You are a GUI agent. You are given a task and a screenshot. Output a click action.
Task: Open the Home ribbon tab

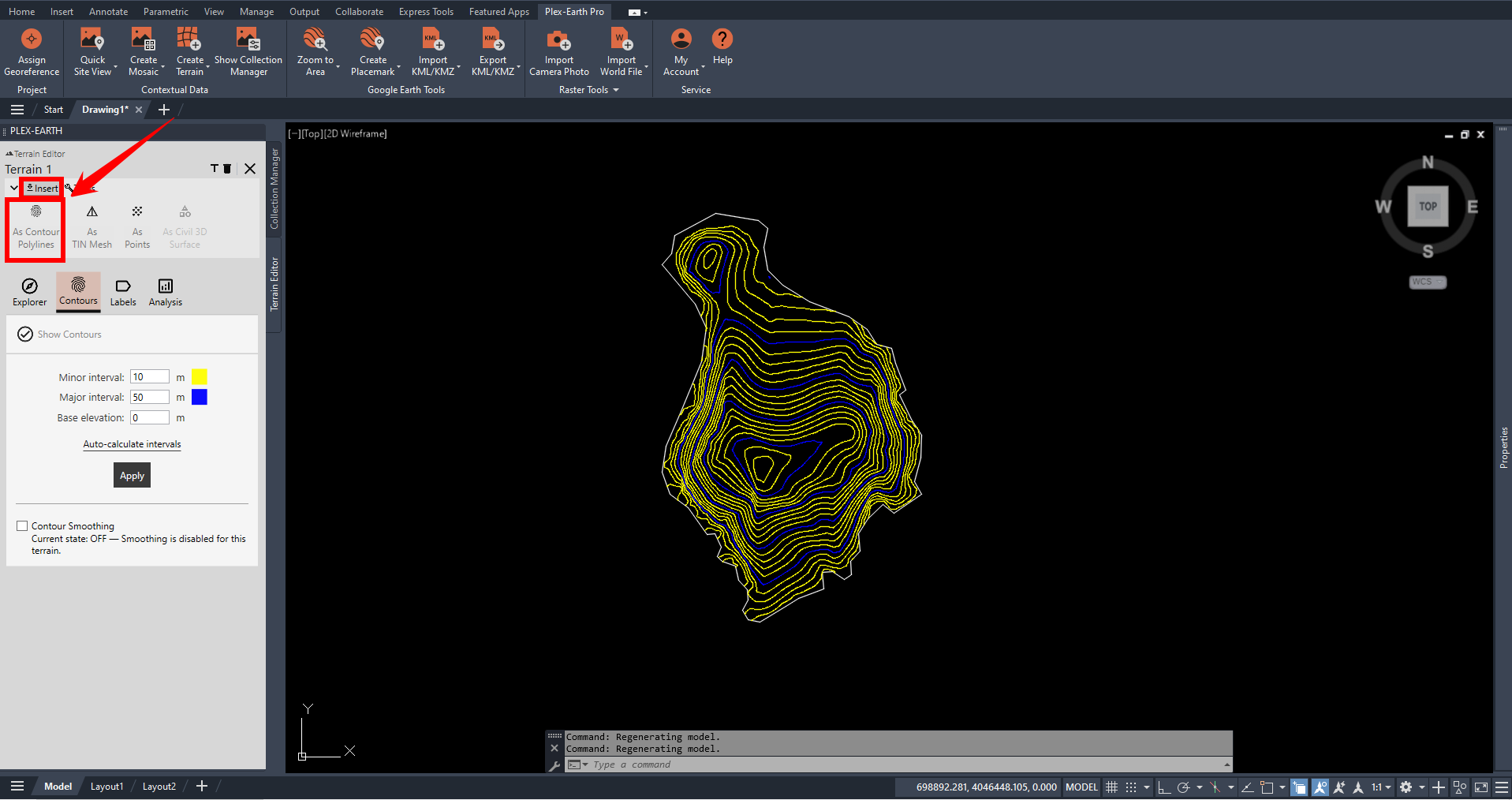coord(21,12)
